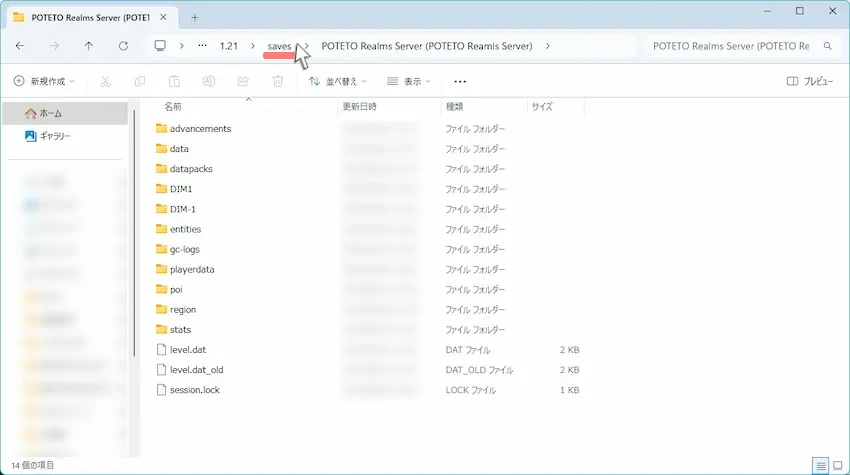Click the Cut scissors icon in the toolbar
The width and height of the screenshot is (850, 475).
[x=106, y=81]
